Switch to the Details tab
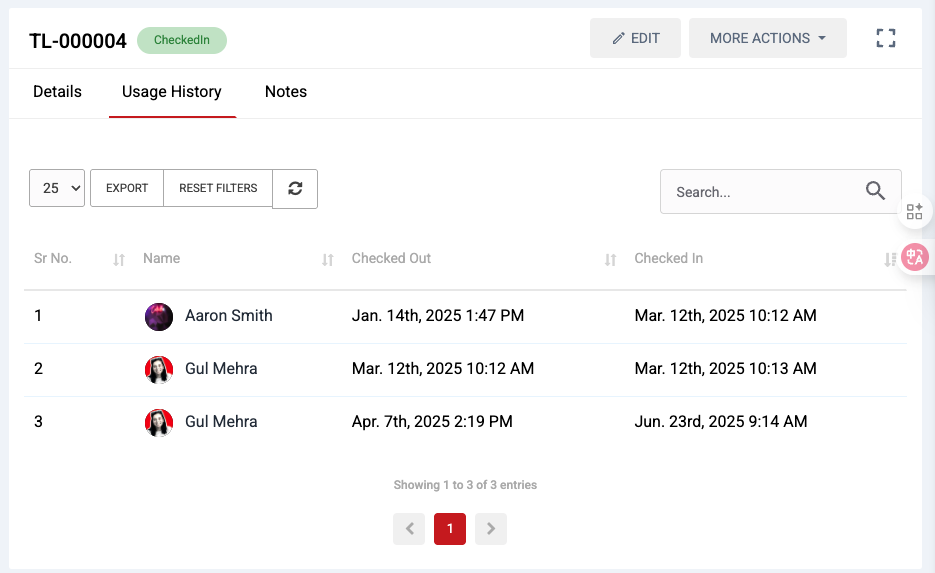The height and width of the screenshot is (573, 935). point(57,92)
